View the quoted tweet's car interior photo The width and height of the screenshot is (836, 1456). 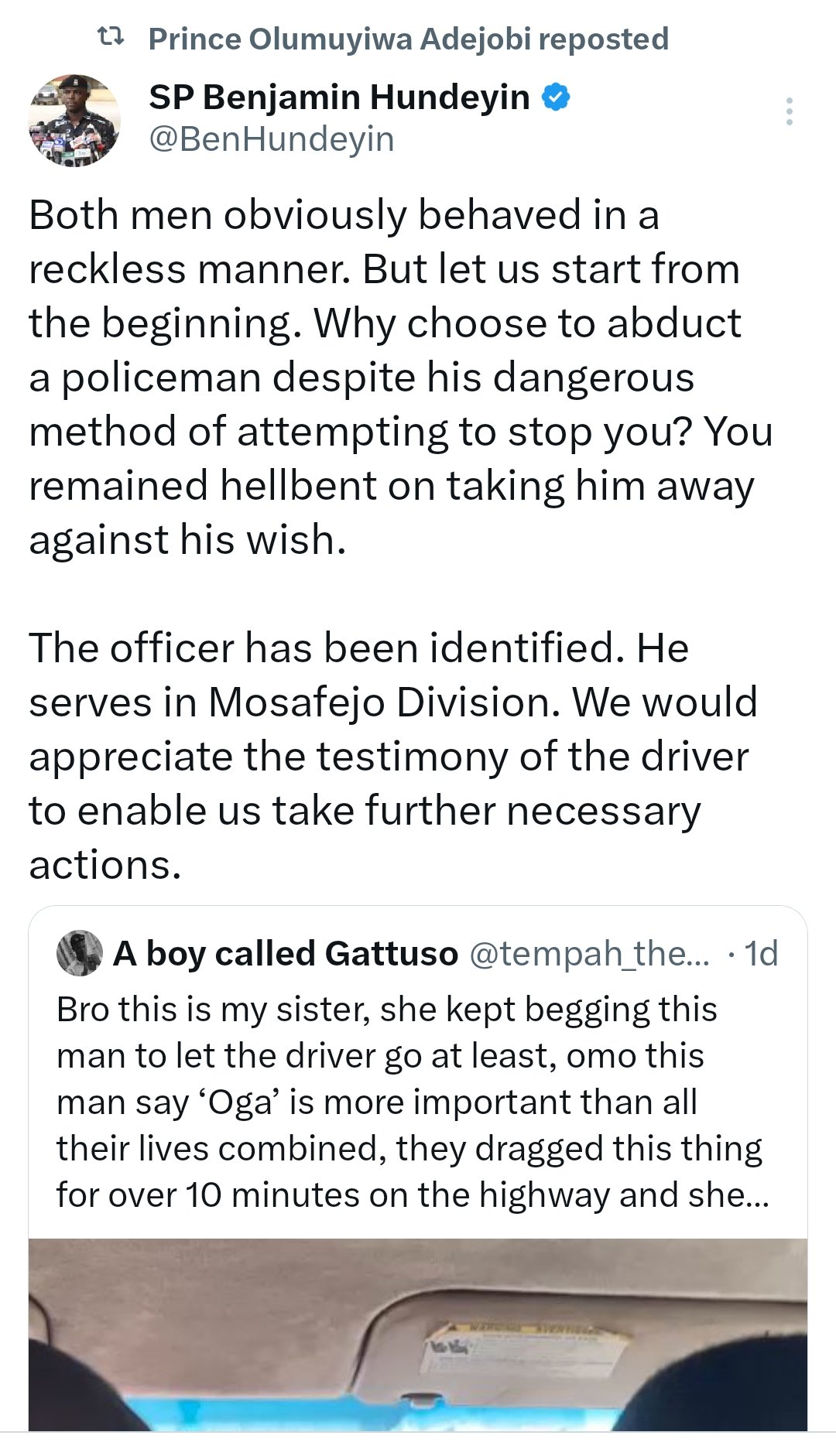pyautogui.click(x=418, y=1335)
